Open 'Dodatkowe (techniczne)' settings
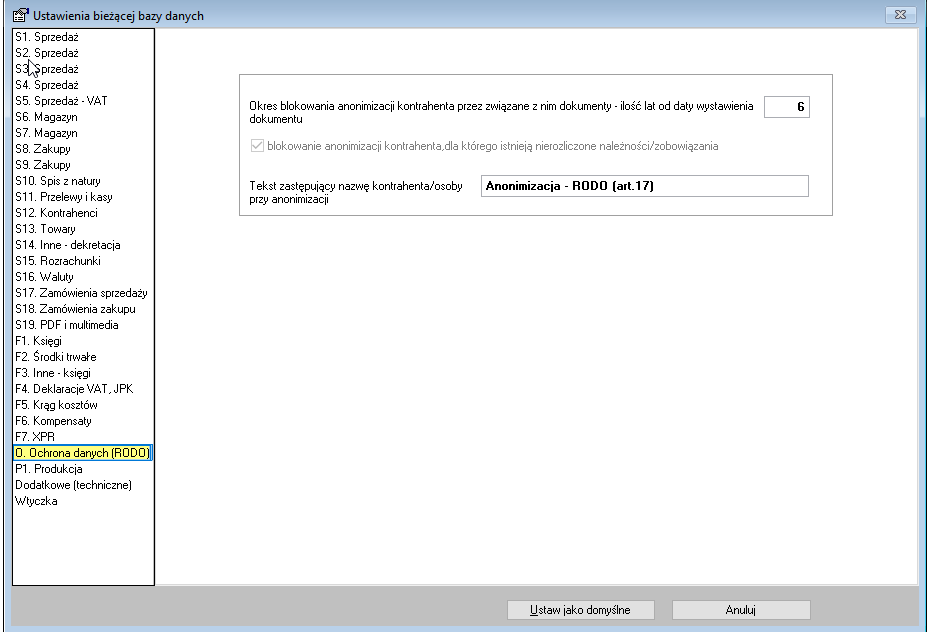This screenshot has height=632, width=927. (73, 485)
